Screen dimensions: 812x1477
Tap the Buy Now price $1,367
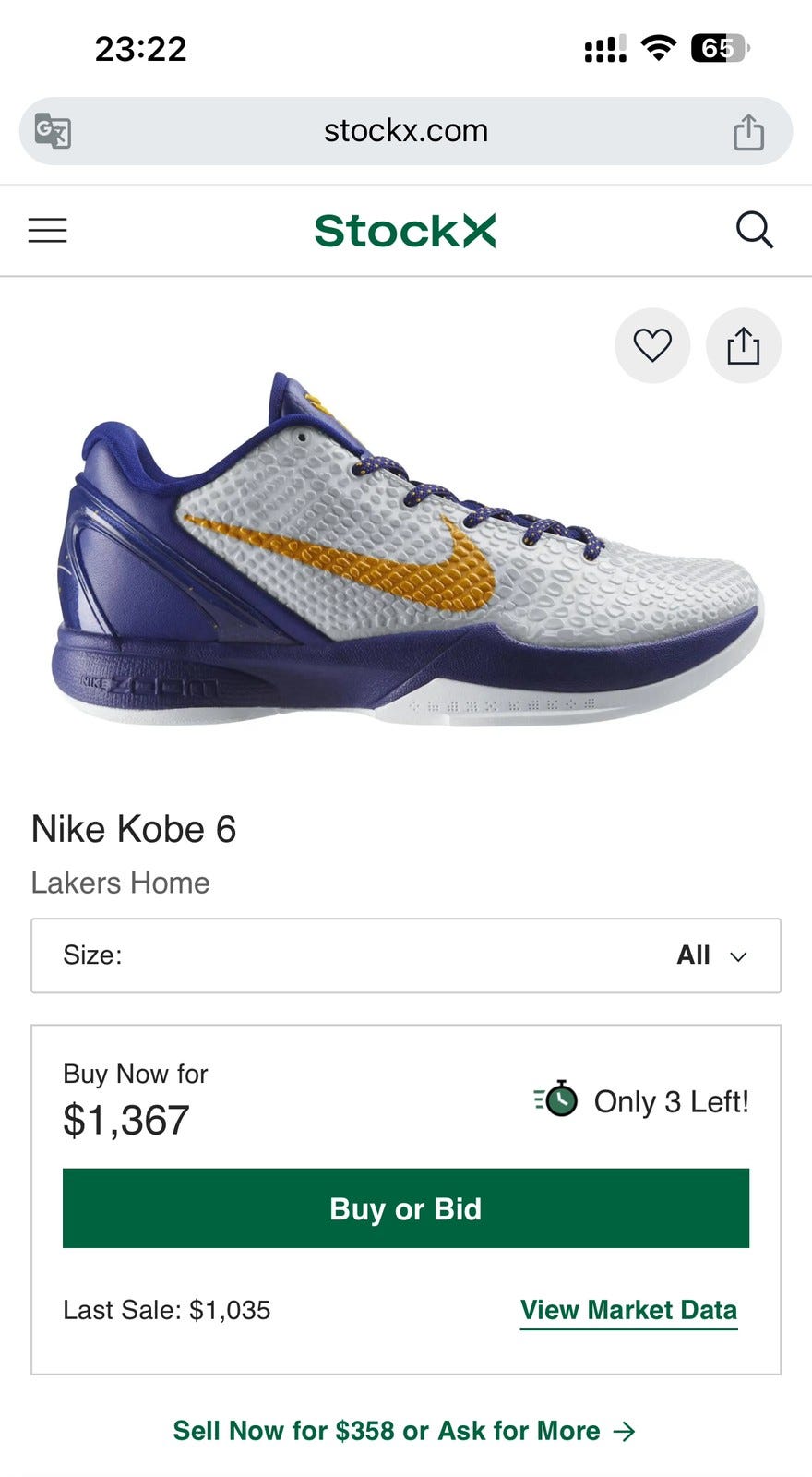pos(126,1121)
